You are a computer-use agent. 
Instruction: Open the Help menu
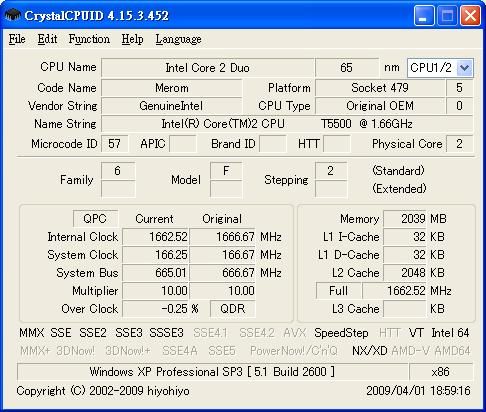coord(132,39)
